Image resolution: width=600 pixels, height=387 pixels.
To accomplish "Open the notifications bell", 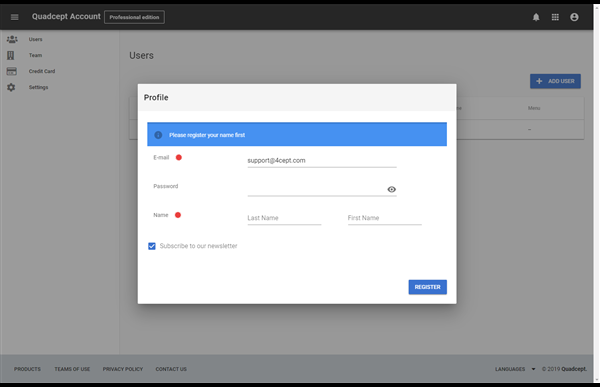I will pos(536,17).
